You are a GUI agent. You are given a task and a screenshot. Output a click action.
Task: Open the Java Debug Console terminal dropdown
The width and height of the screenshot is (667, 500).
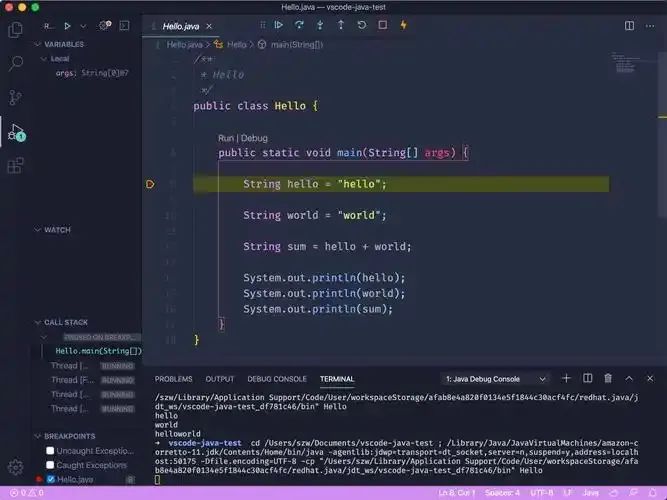click(495, 379)
